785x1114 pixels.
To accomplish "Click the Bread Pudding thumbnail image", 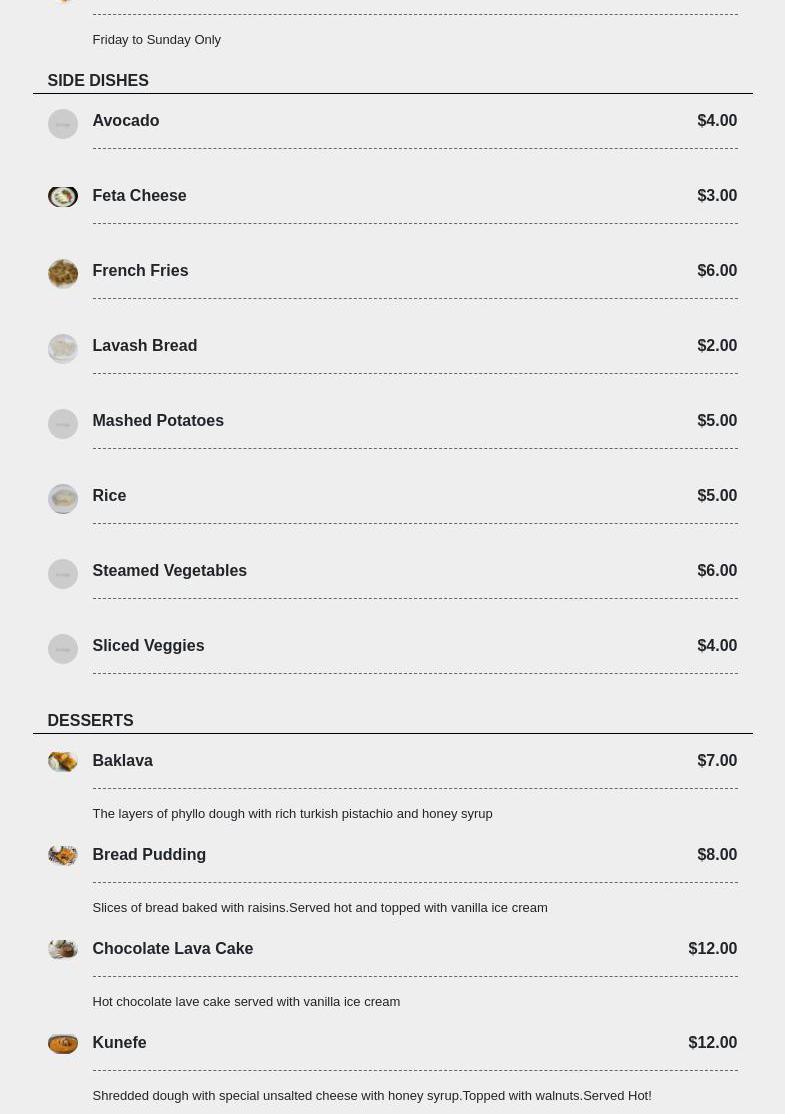I will [x=62, y=856].
